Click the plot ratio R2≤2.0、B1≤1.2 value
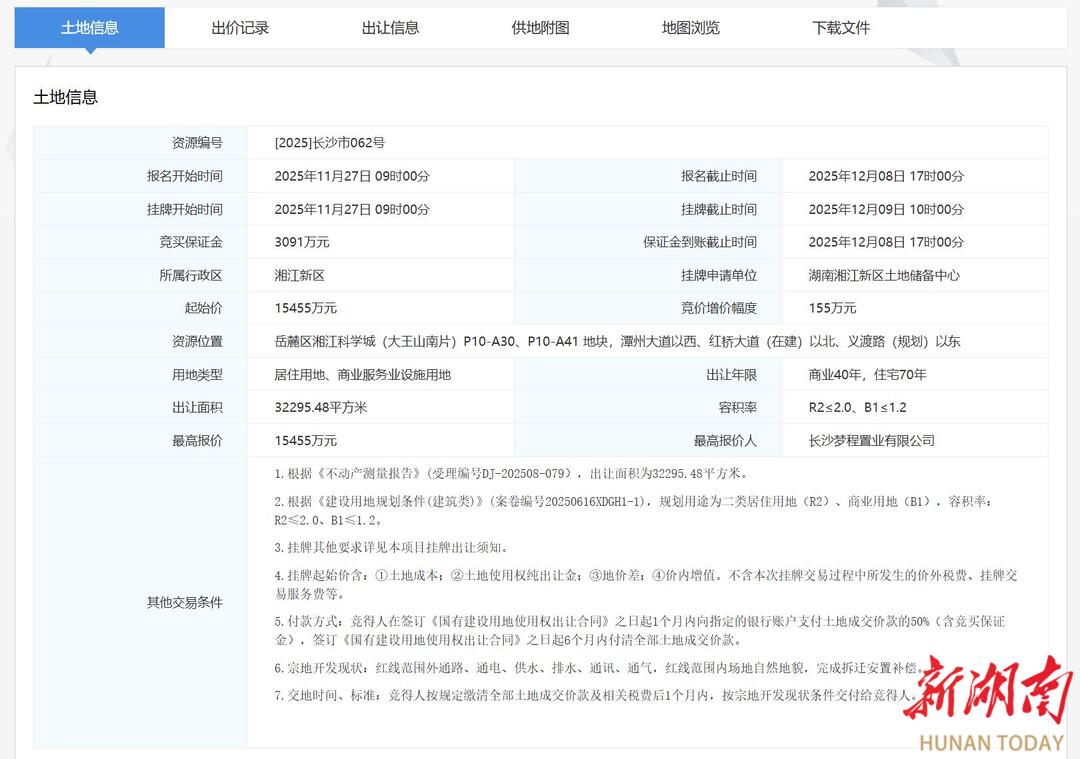 857,407
